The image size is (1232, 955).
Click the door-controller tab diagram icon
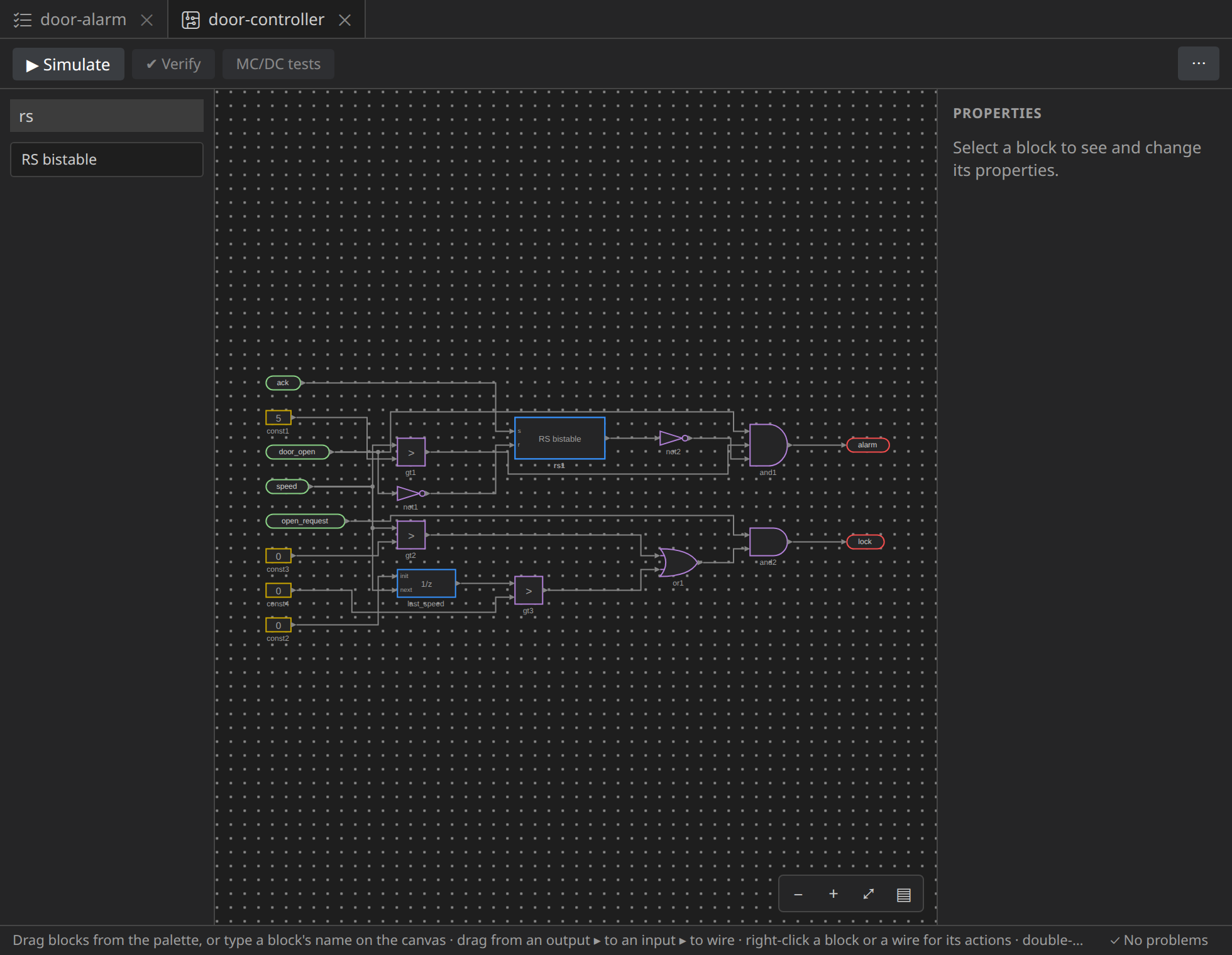tap(190, 20)
